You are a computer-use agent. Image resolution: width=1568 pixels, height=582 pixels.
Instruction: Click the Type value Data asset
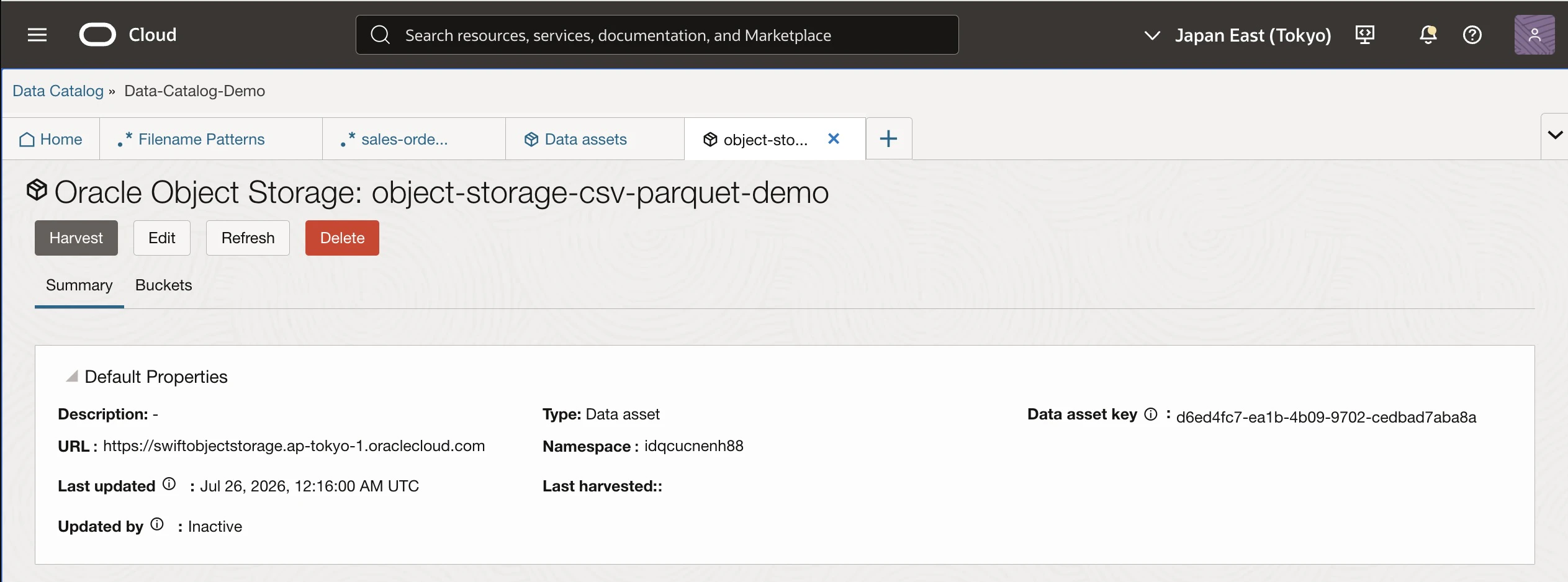point(623,414)
